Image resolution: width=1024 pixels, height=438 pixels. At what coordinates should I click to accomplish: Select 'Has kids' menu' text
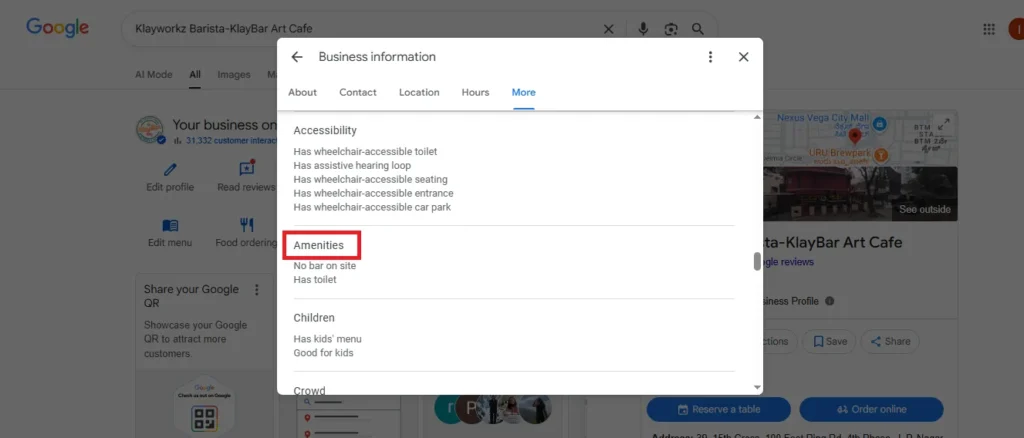(327, 339)
